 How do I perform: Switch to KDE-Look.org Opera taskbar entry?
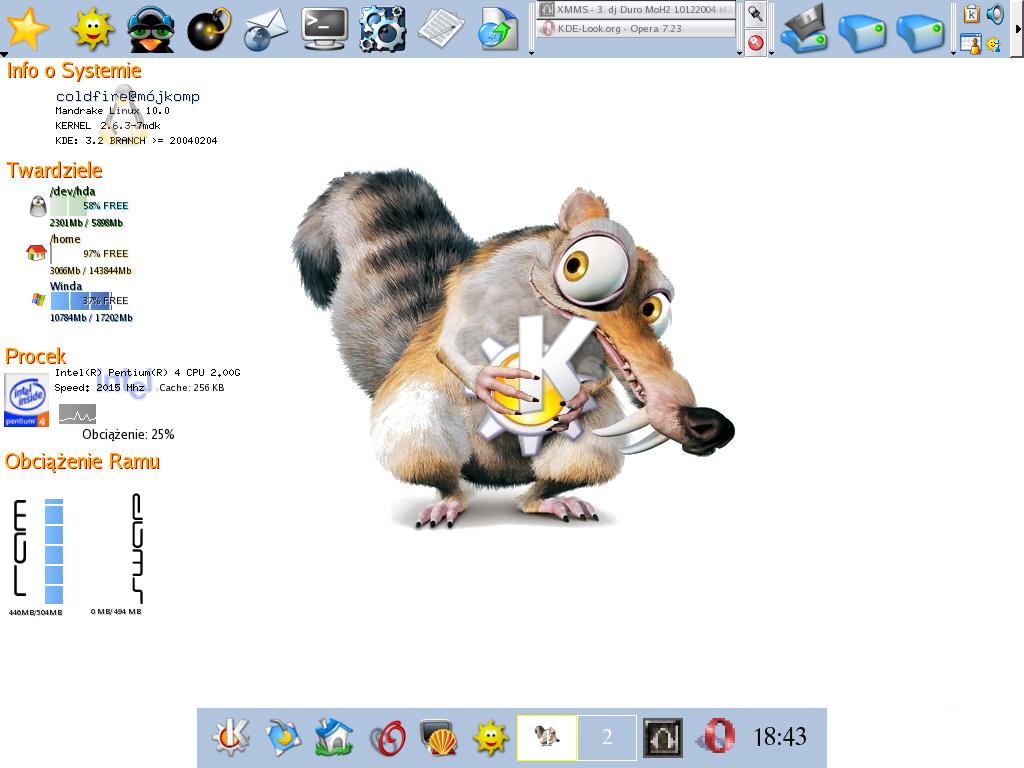coord(636,29)
